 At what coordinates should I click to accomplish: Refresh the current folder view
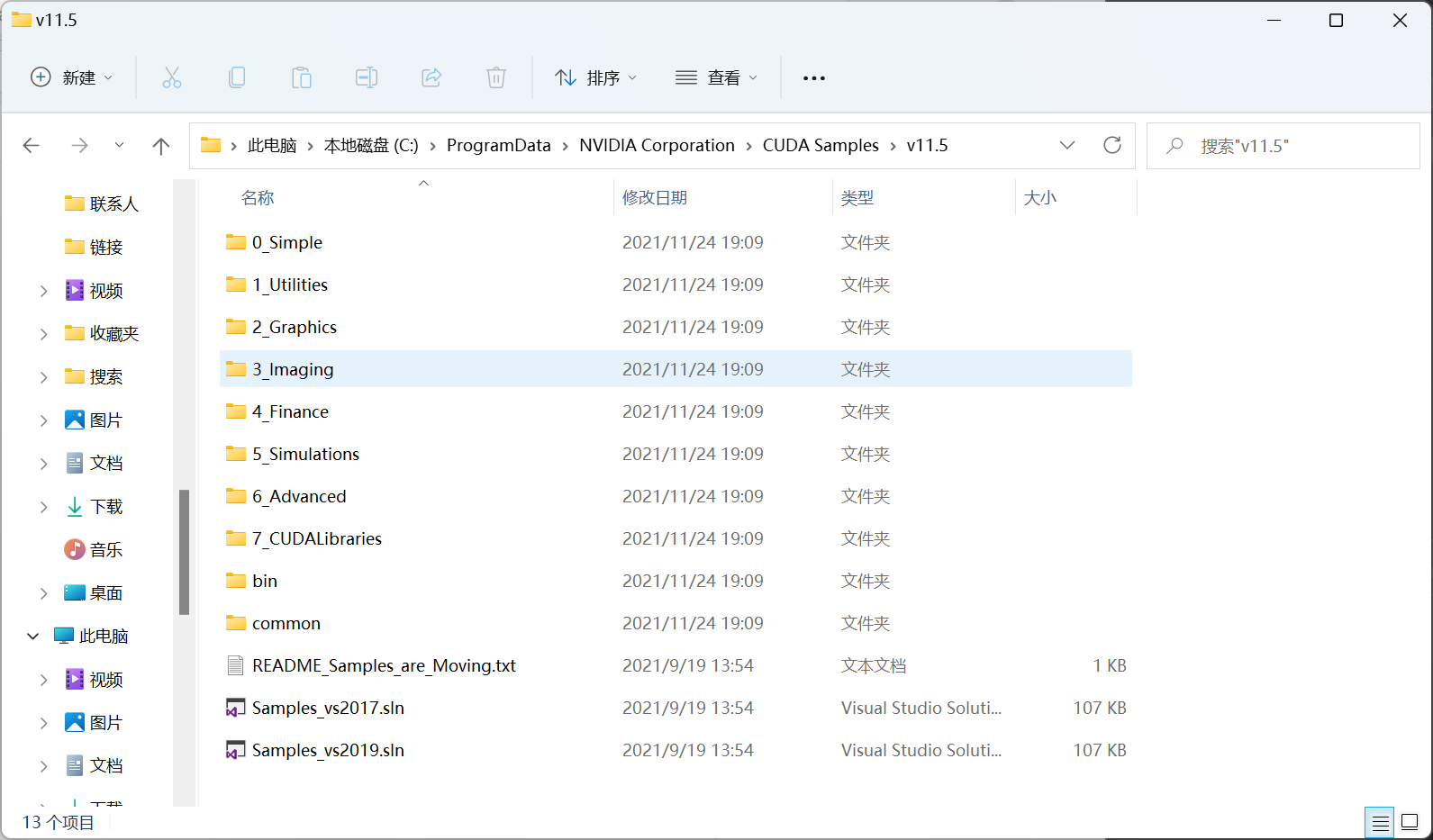click(x=1112, y=145)
